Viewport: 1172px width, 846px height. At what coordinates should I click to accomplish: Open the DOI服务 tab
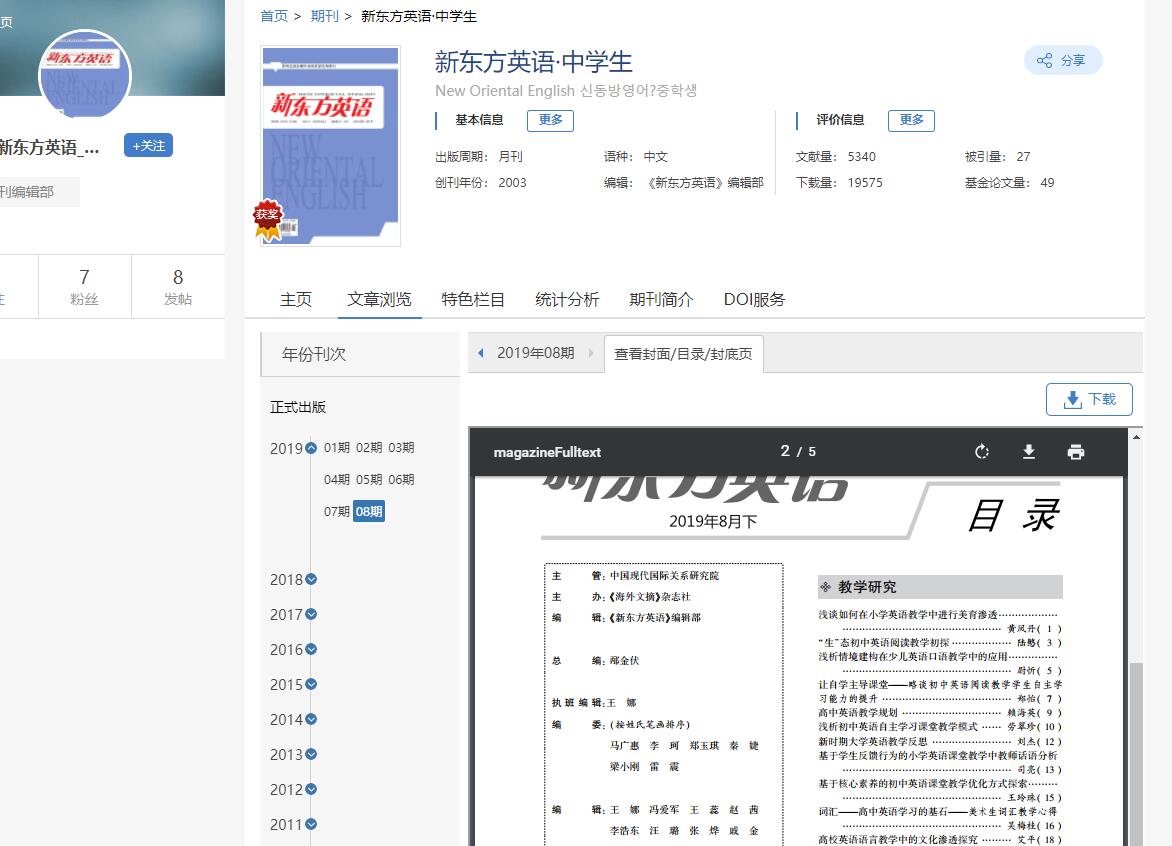(x=754, y=300)
